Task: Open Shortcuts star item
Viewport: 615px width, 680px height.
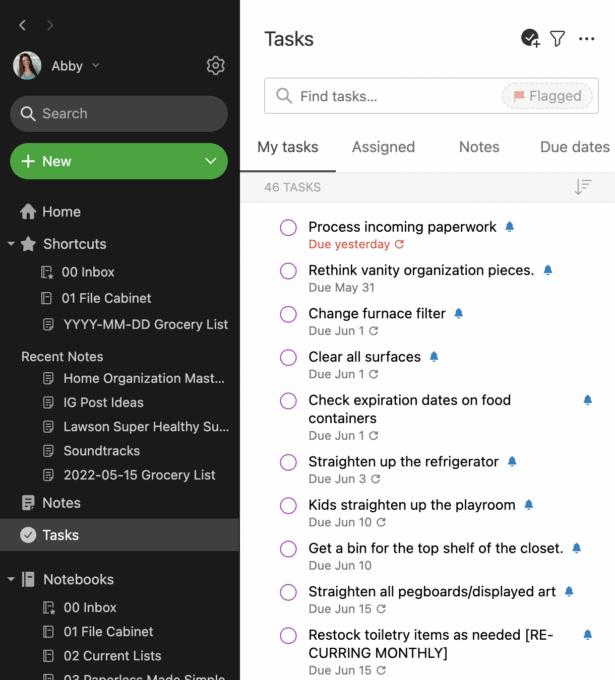Action: click(63, 244)
